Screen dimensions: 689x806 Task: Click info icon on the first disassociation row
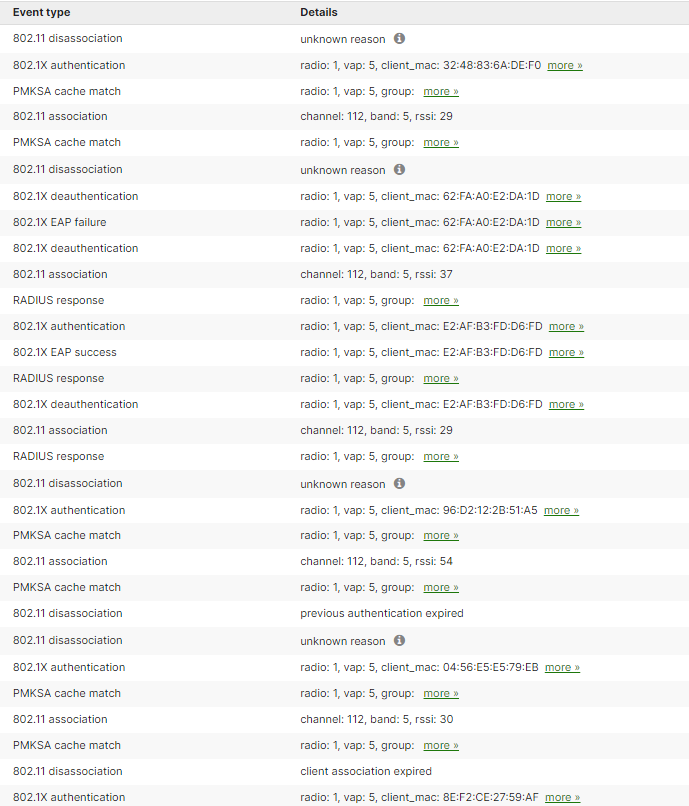[x=399, y=39]
